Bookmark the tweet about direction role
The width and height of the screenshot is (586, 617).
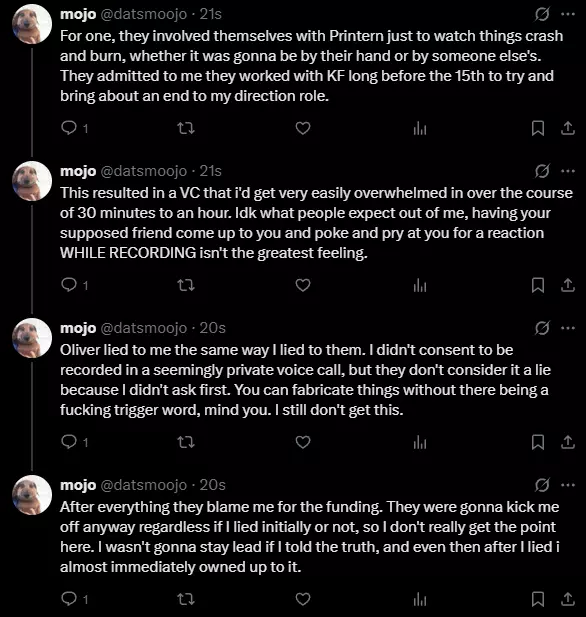point(538,128)
